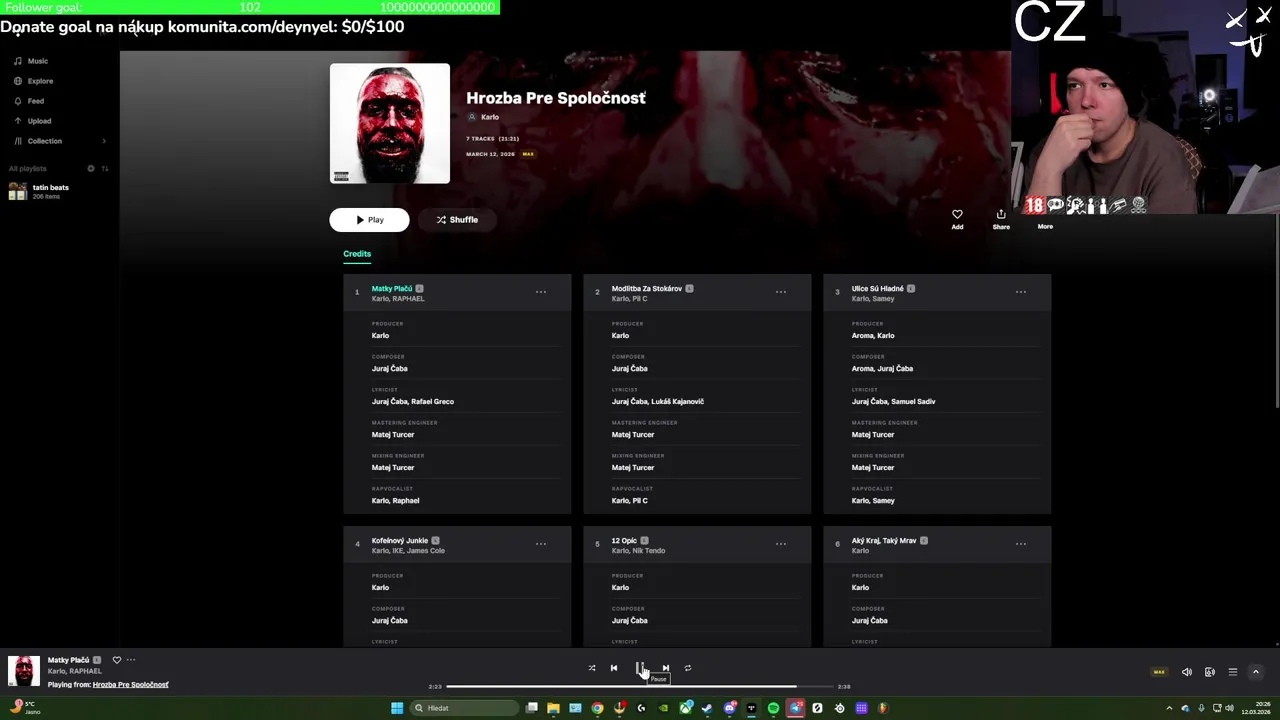Click Modlitba Za Stokárov track title
This screenshot has width=1280, height=720.
tap(647, 288)
